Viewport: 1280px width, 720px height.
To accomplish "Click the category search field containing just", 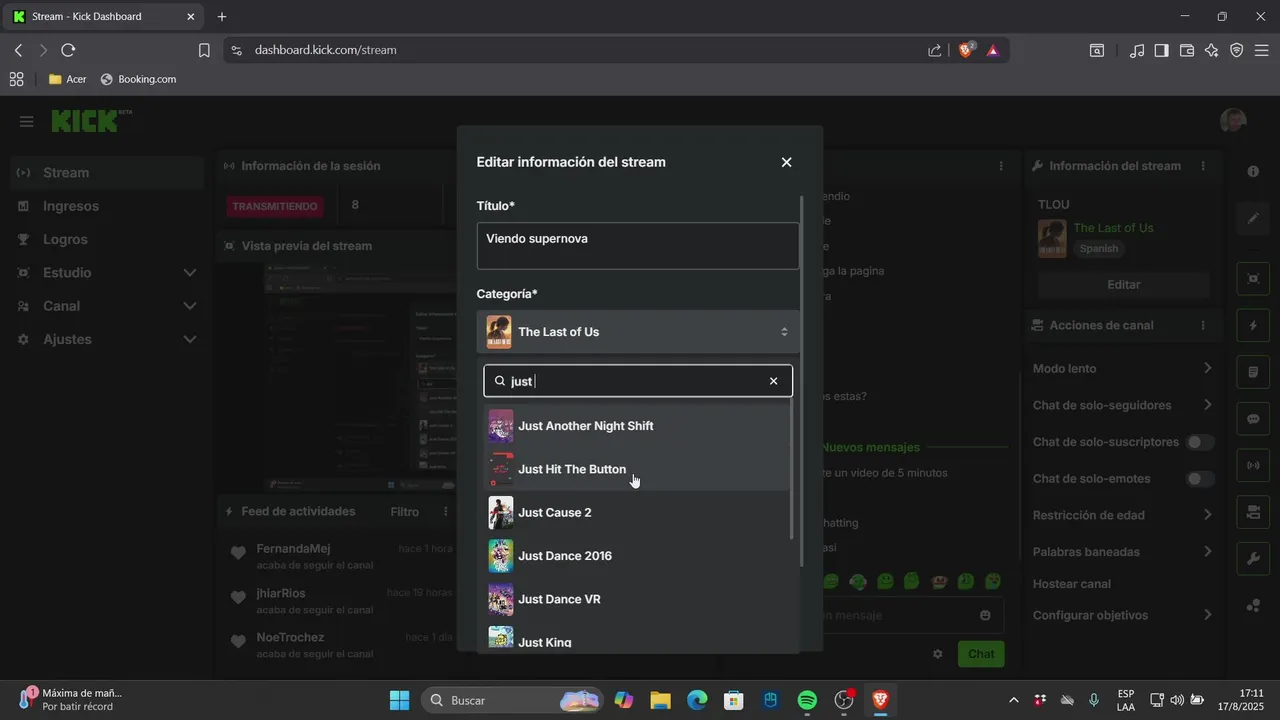I will point(638,381).
